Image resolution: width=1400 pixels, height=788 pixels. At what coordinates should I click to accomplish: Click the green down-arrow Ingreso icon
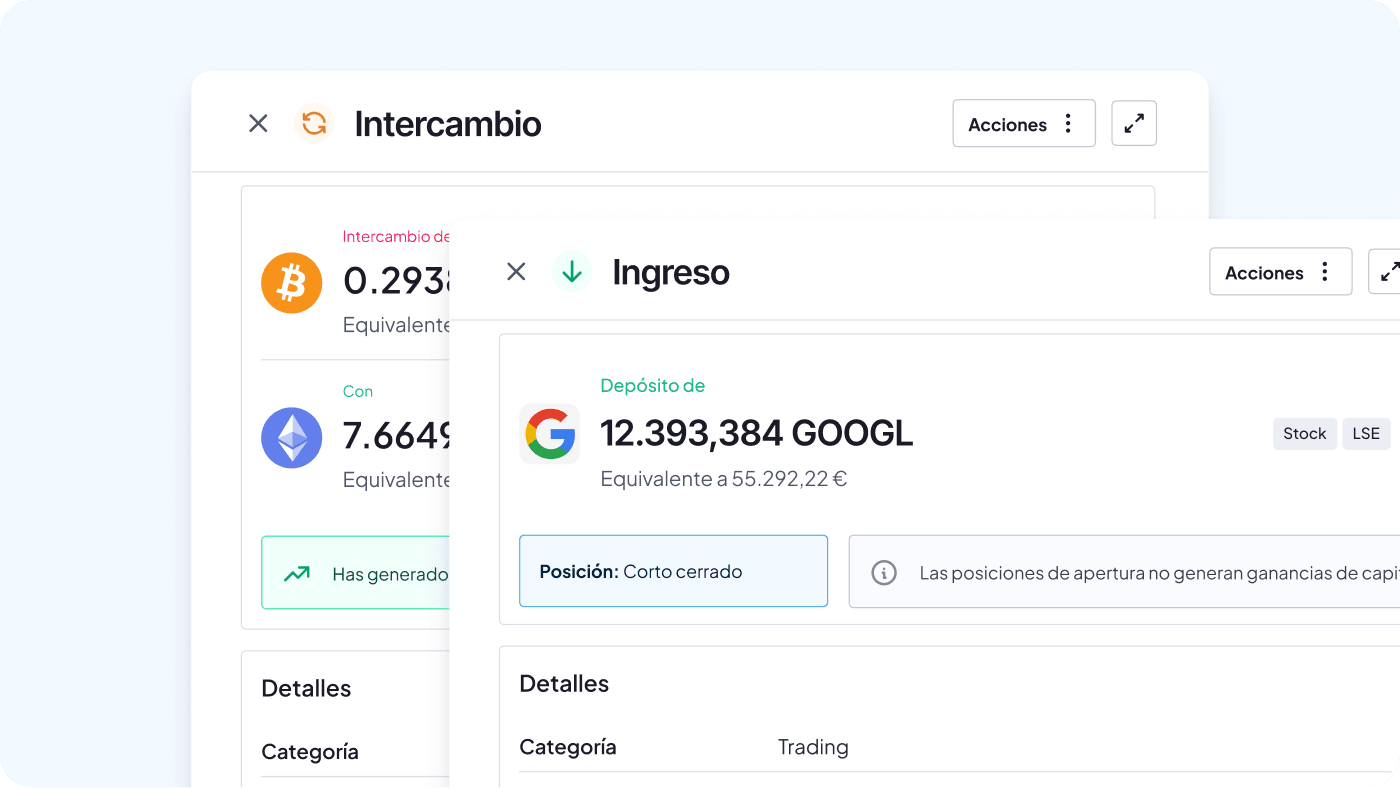tap(572, 272)
